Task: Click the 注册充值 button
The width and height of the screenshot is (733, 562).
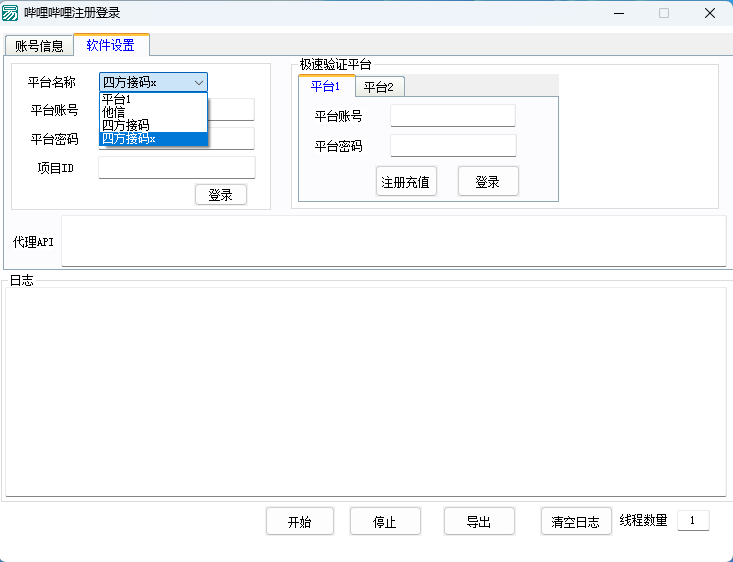Action: (x=406, y=182)
